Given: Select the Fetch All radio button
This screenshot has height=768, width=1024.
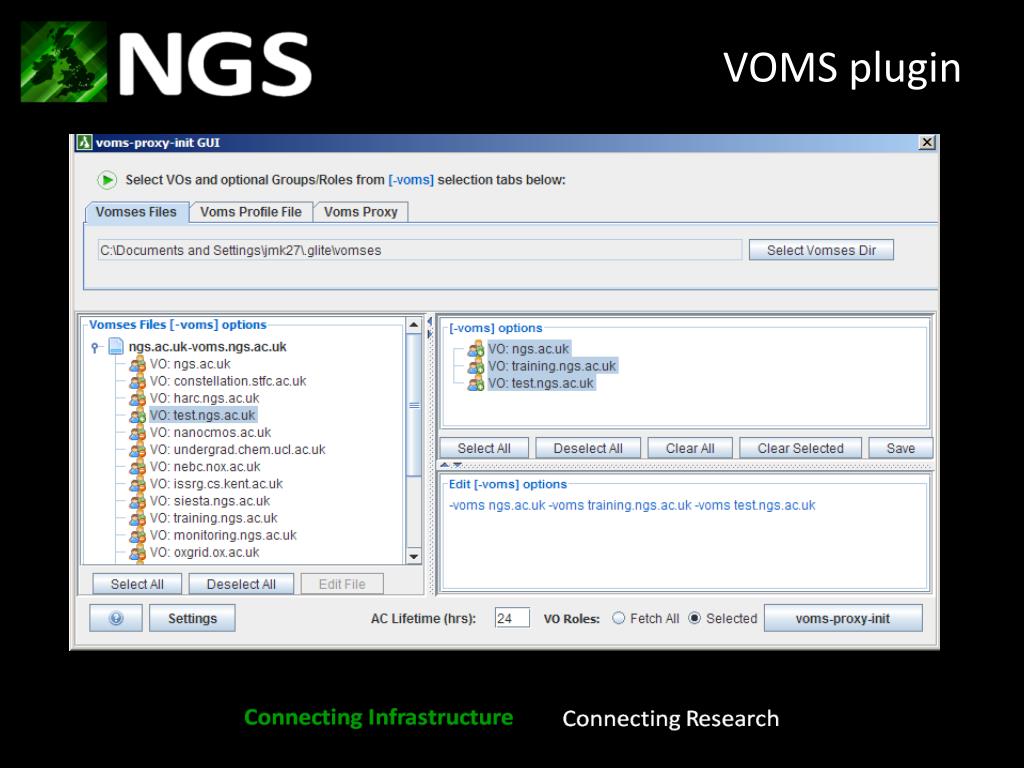Looking at the screenshot, I should (618, 618).
